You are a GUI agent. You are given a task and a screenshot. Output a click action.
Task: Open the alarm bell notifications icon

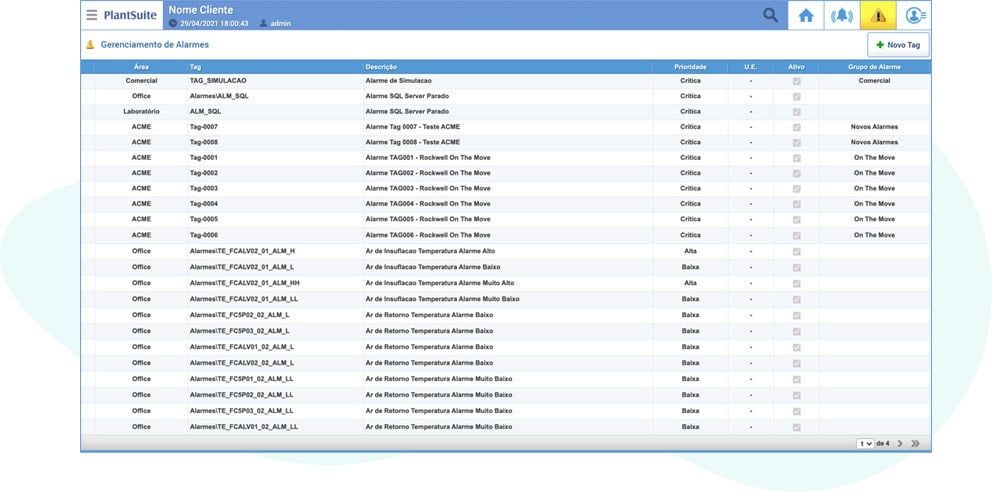tap(841, 16)
